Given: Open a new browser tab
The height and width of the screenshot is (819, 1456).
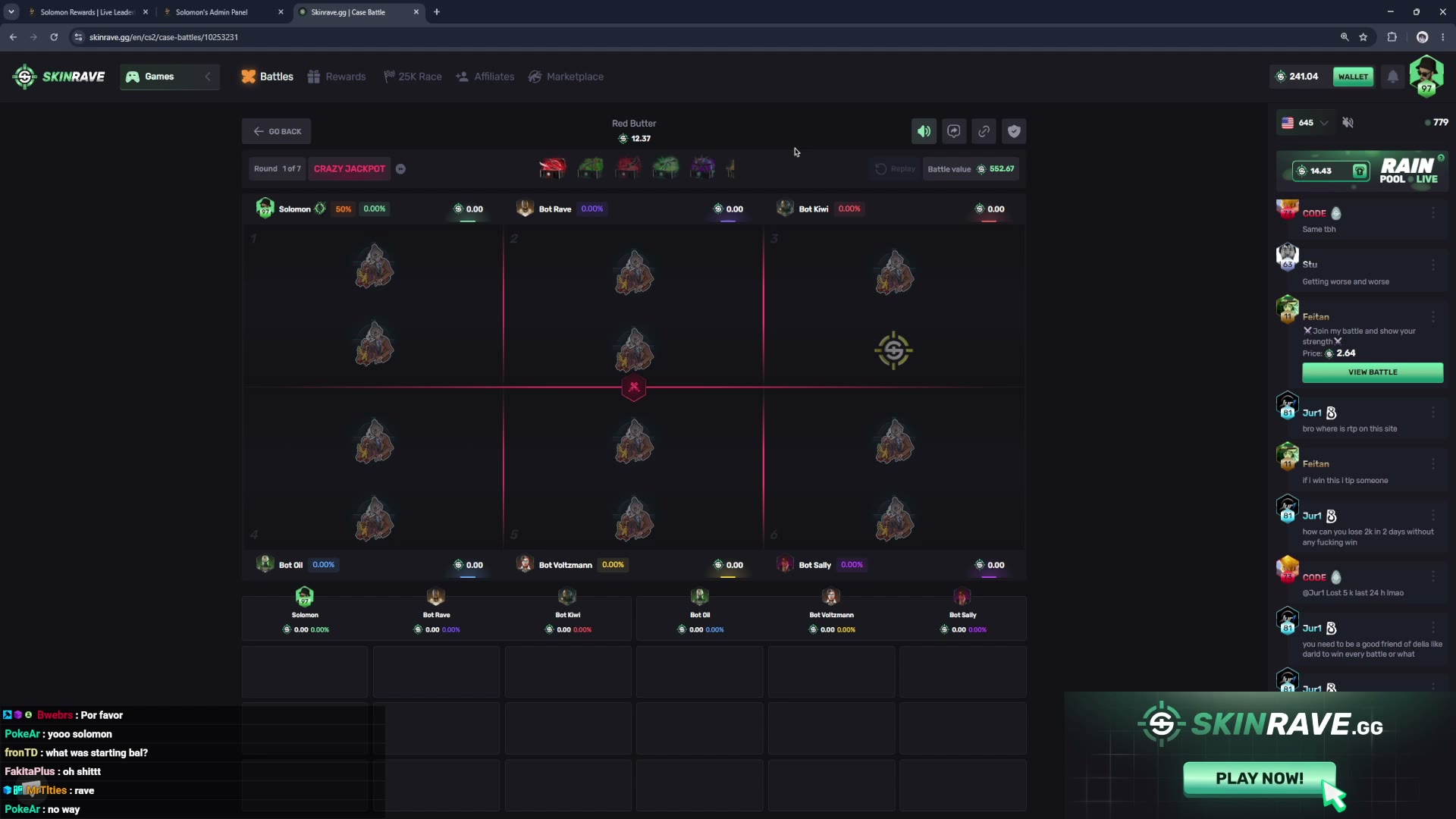Looking at the screenshot, I should click(x=437, y=12).
